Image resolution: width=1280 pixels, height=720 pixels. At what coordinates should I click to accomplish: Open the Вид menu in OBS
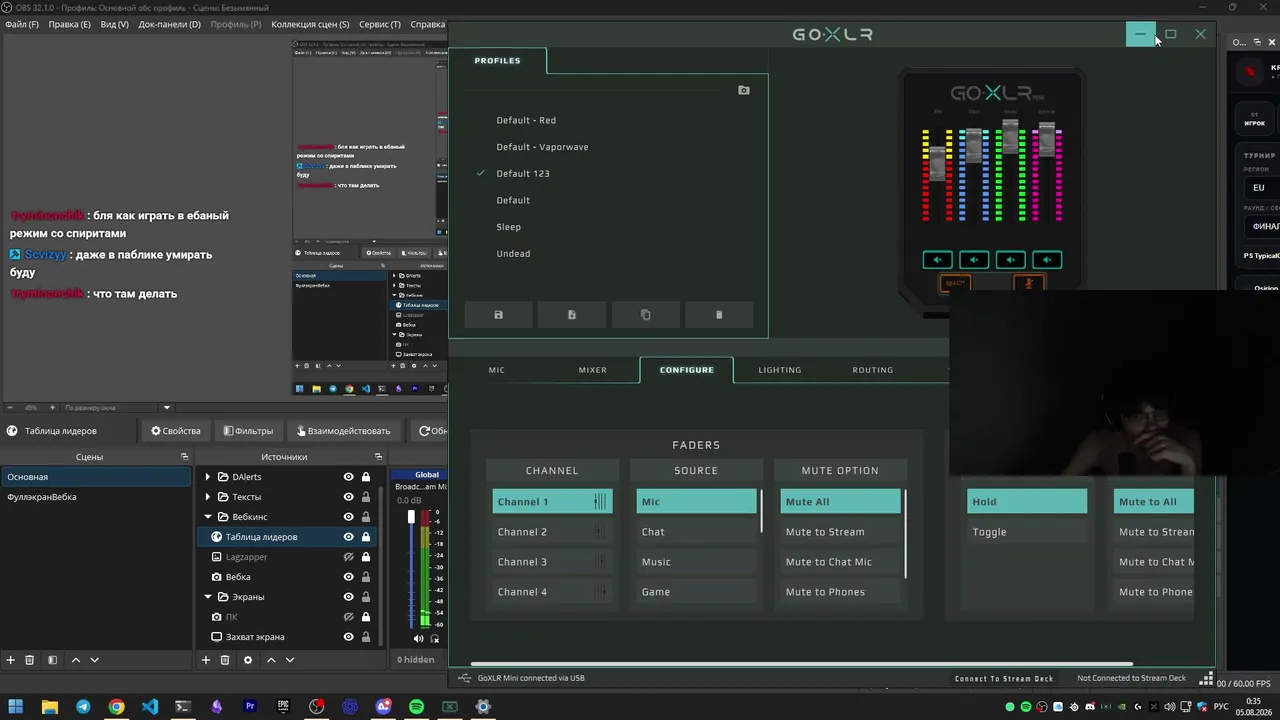tap(115, 24)
